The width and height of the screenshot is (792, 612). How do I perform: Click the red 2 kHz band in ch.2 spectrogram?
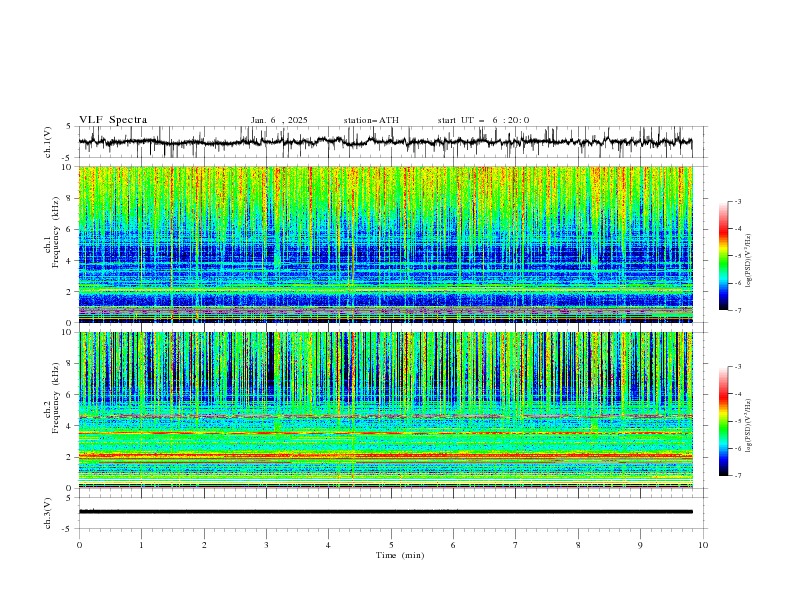pos(385,455)
